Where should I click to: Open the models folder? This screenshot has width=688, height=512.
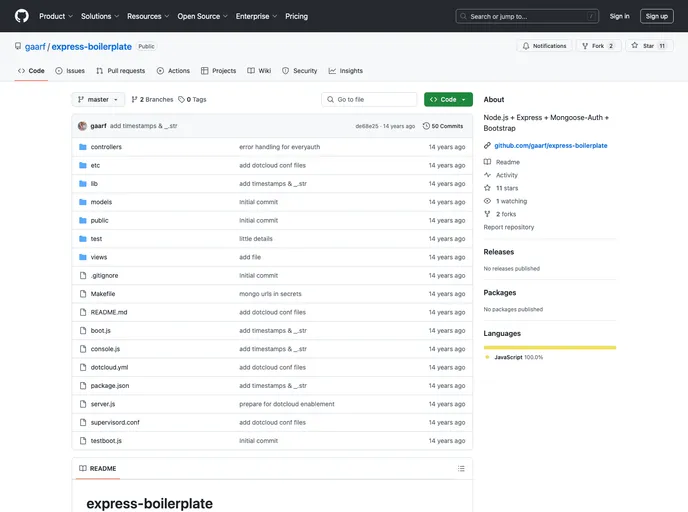pos(101,202)
